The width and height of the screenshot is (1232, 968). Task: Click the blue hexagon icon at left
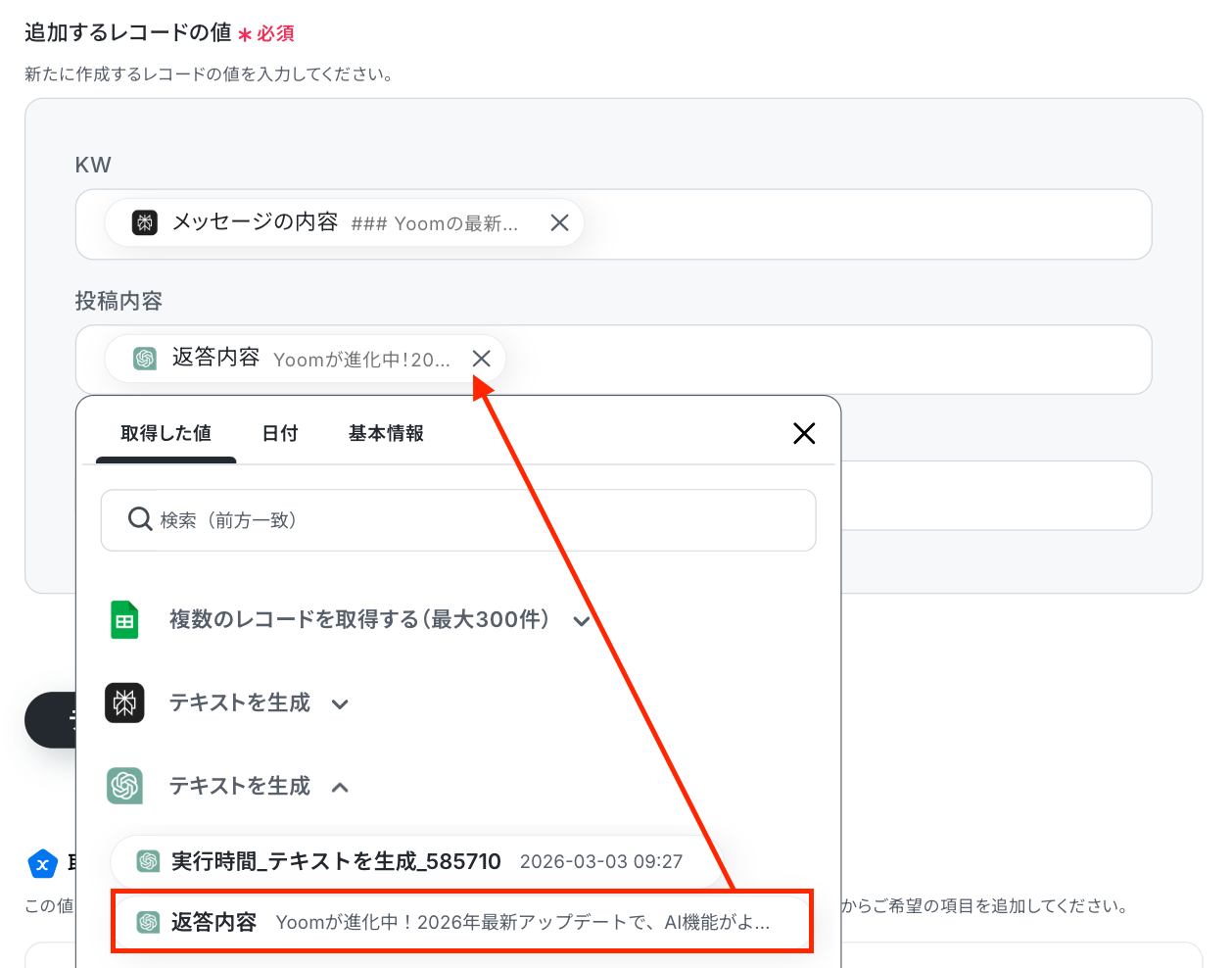click(42, 864)
